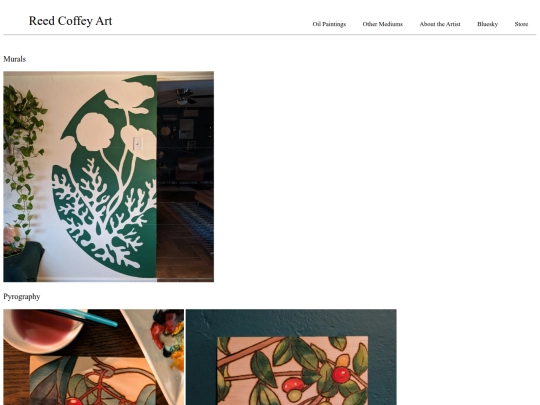Open the Oil Paintings page
This screenshot has height=405, width=540.
[329, 24]
